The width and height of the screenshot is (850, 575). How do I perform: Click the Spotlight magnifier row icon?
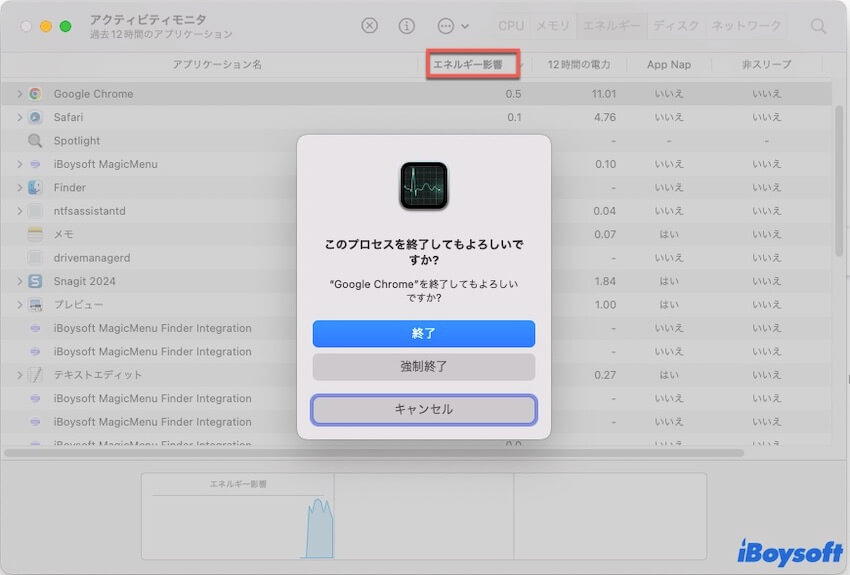(35, 141)
